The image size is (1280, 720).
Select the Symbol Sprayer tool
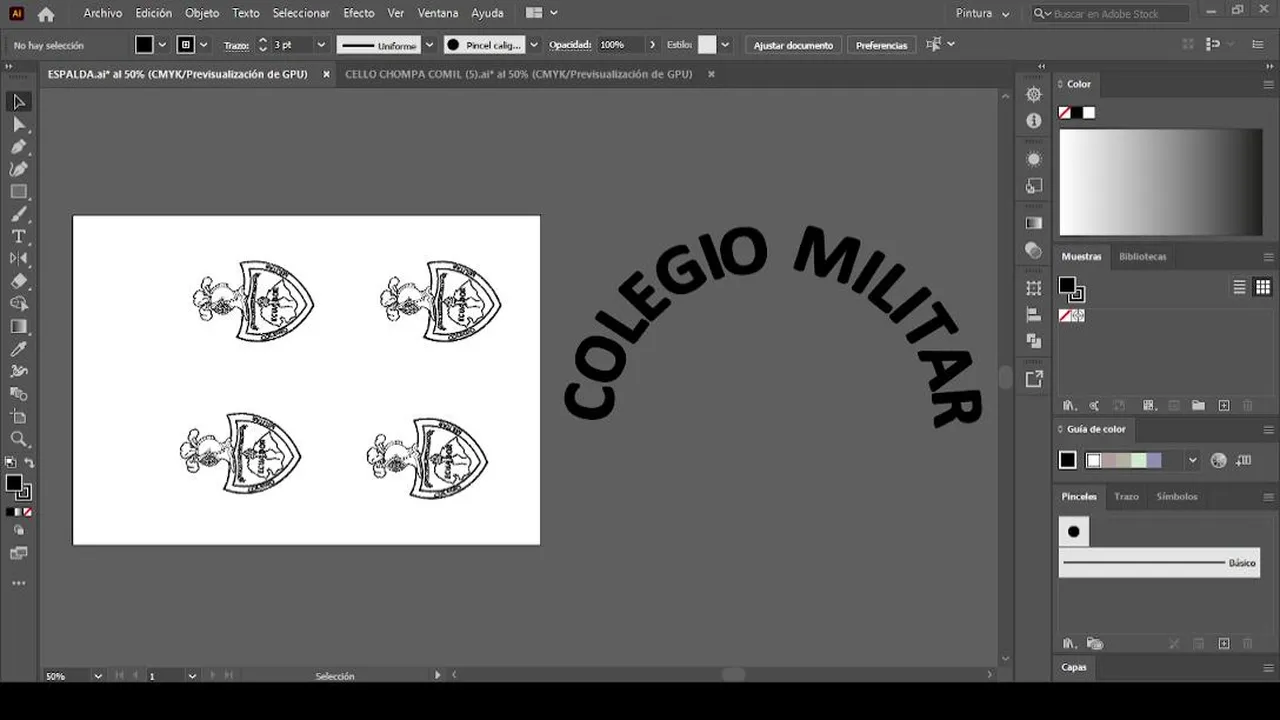pos(18,393)
